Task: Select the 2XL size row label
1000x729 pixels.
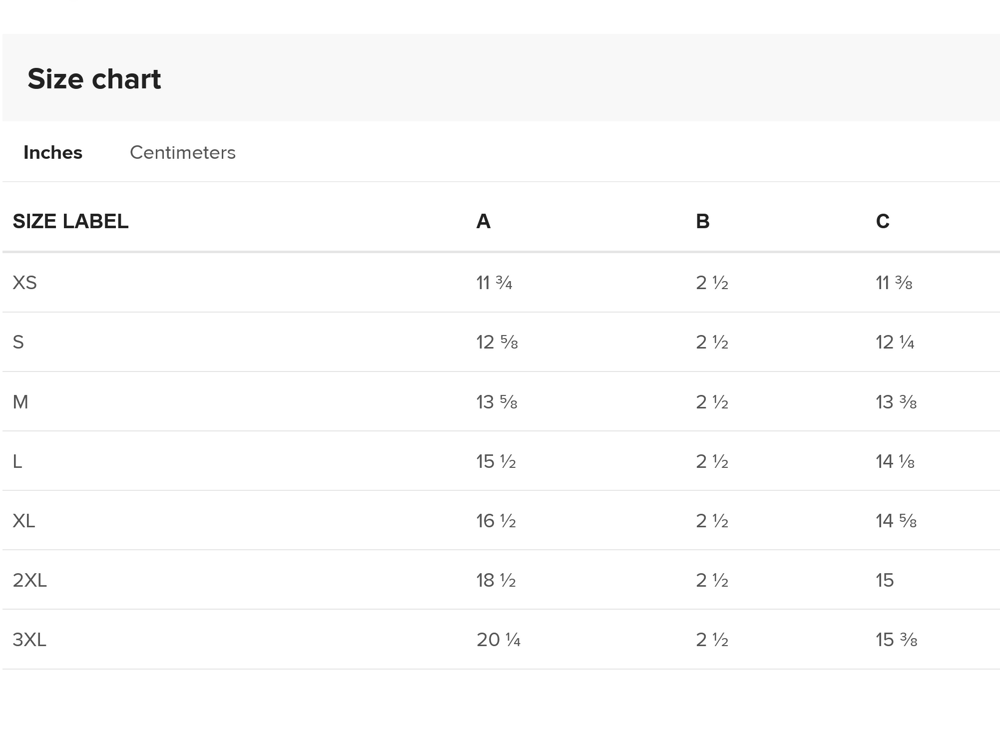Action: (x=29, y=580)
